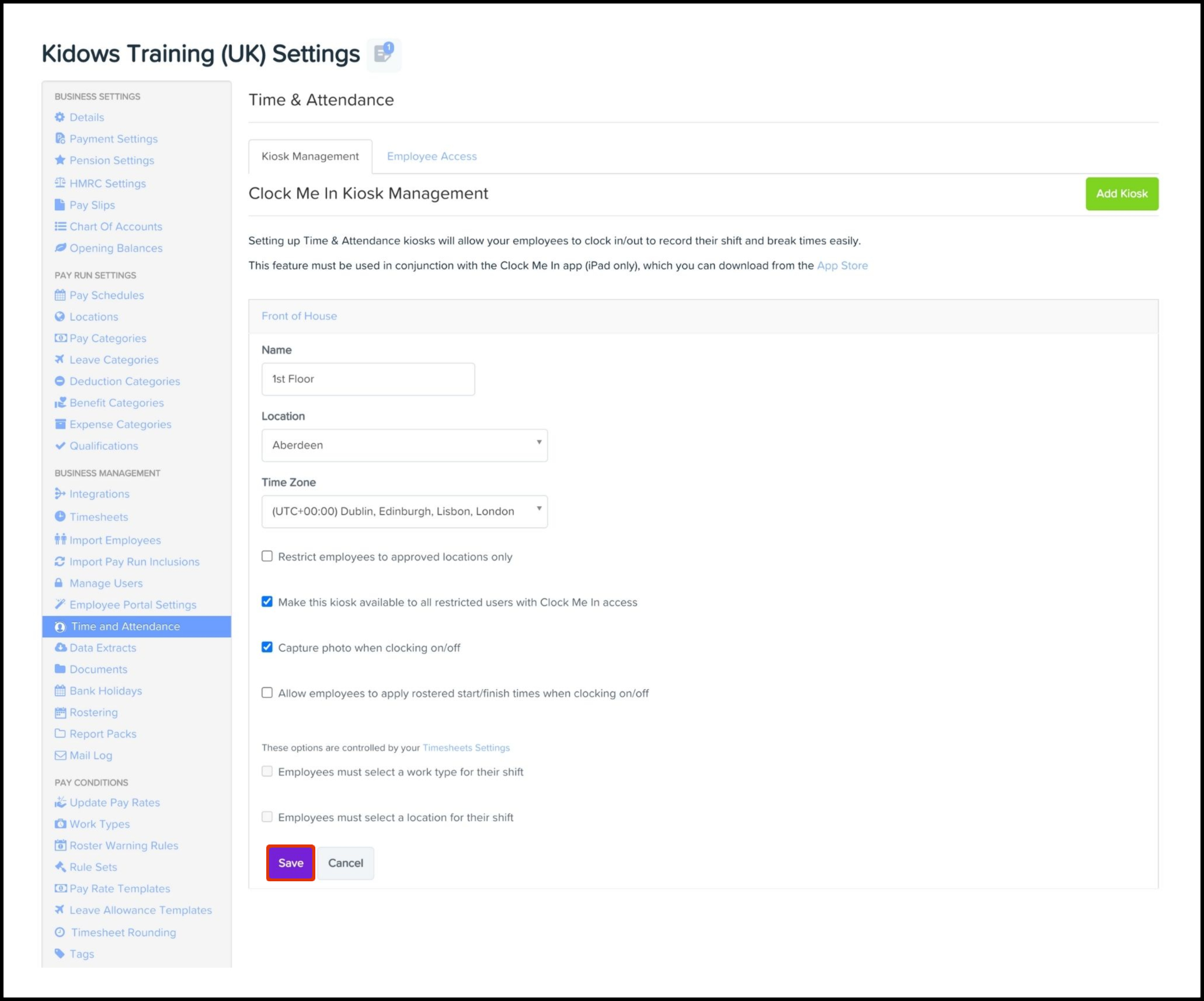
Task: Uncheck capture photo when clocking on/off
Action: click(267, 647)
